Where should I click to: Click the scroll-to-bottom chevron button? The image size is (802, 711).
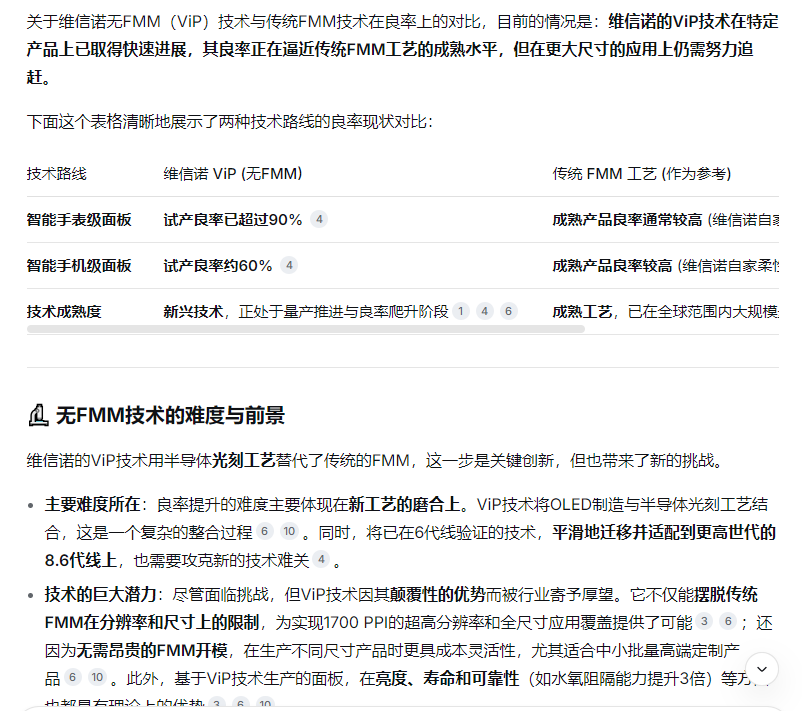coord(762,669)
